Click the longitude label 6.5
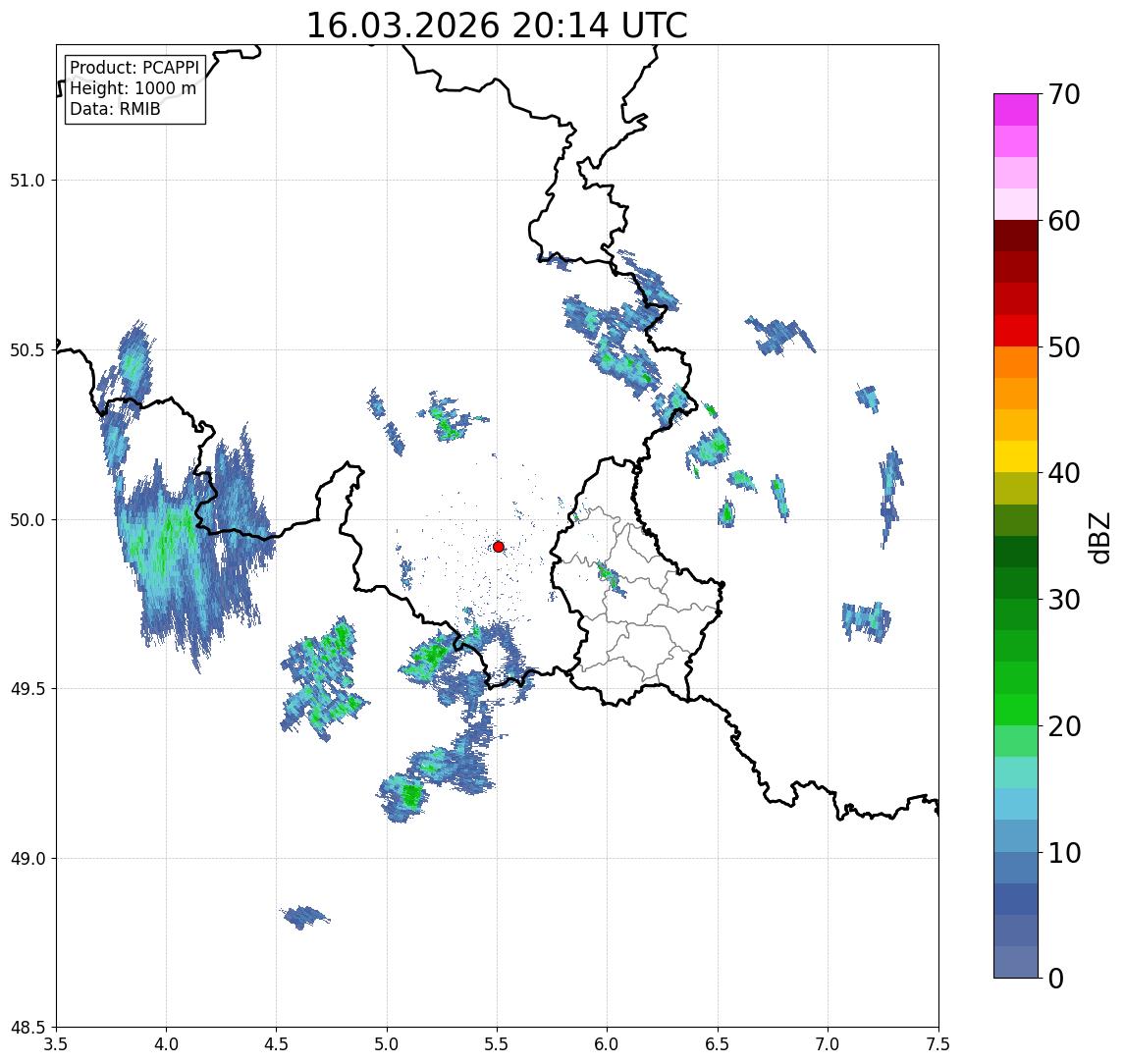This screenshot has width=1124, height=1064. click(x=718, y=1044)
